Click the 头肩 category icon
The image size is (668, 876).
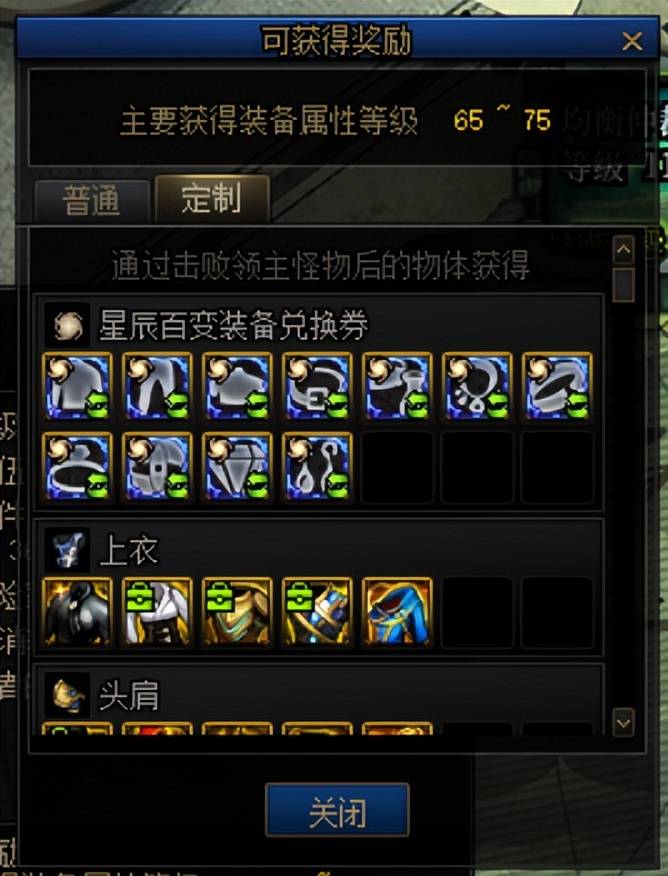(x=67, y=696)
